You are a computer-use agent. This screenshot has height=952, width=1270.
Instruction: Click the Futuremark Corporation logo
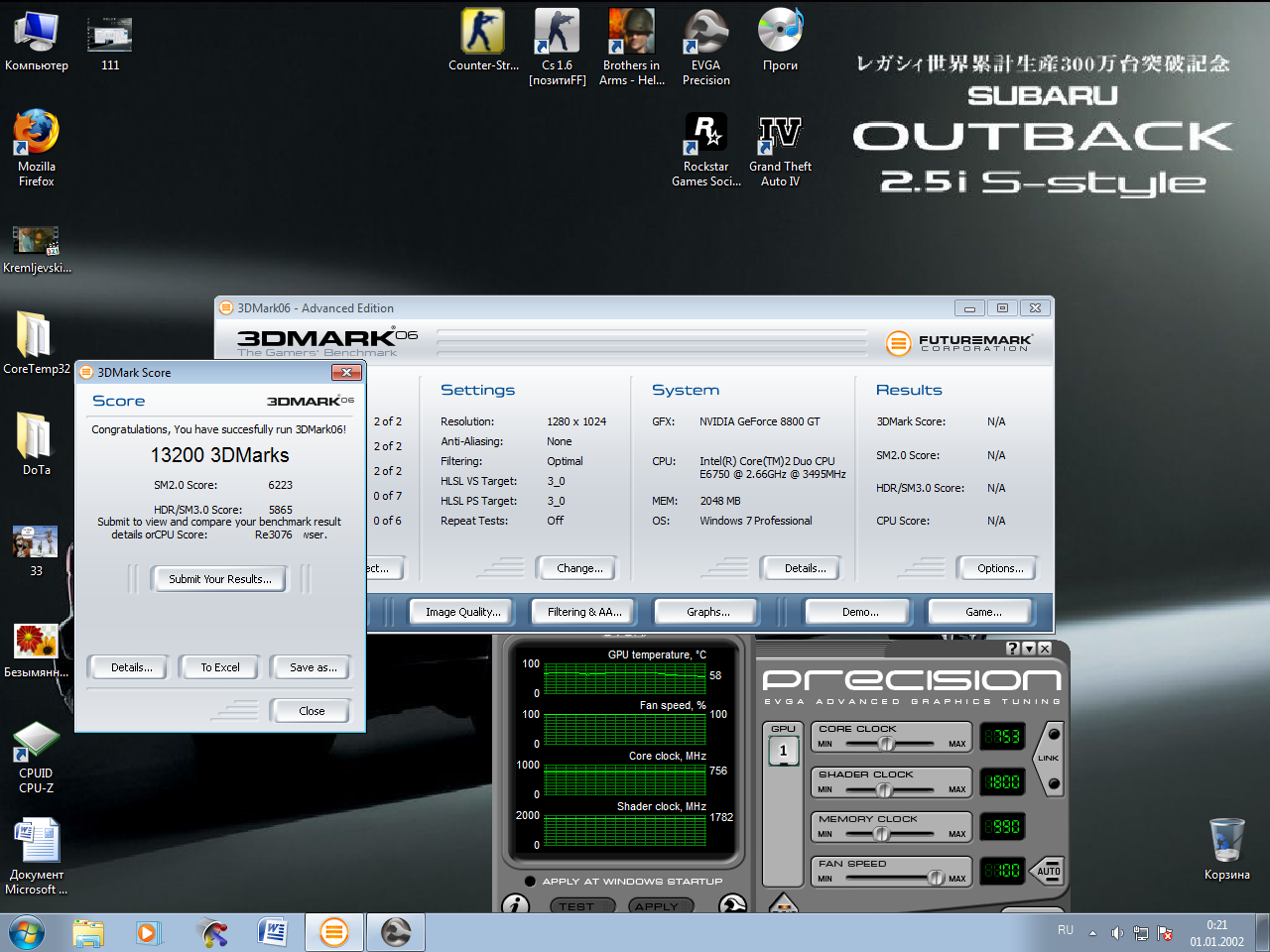click(x=959, y=343)
